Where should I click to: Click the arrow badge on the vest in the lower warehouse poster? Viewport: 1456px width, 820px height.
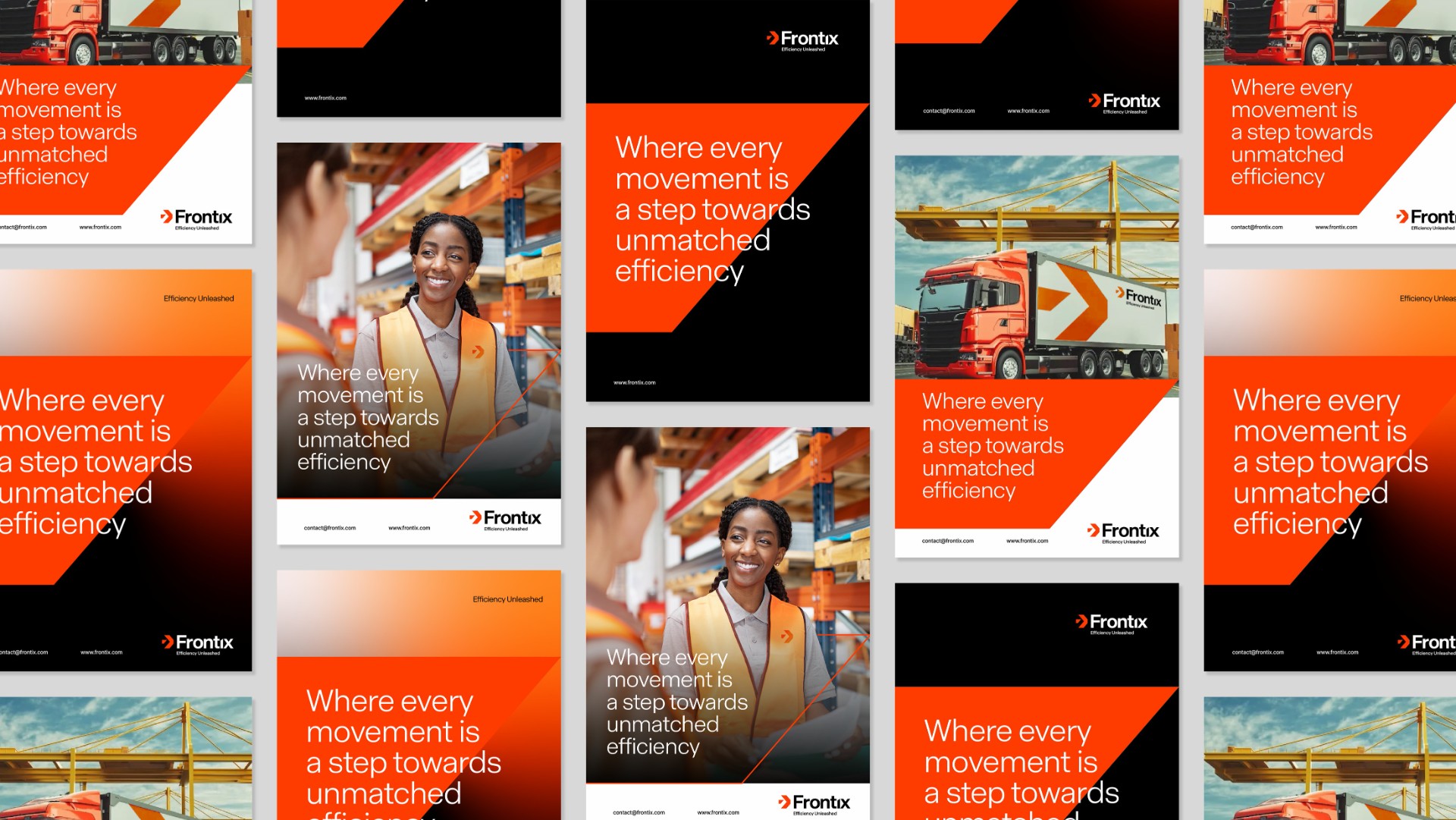(x=787, y=636)
